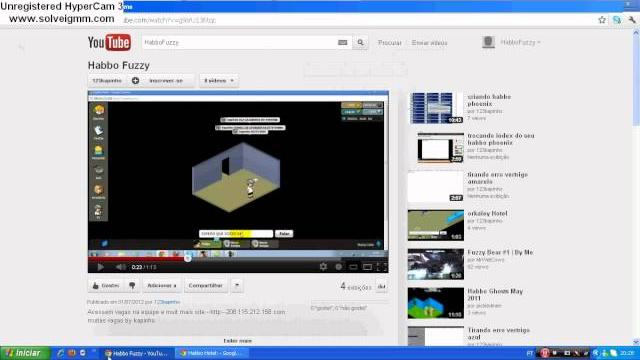This screenshot has height=360, width=640.
Task: Click the search input field
Action: 239,42
